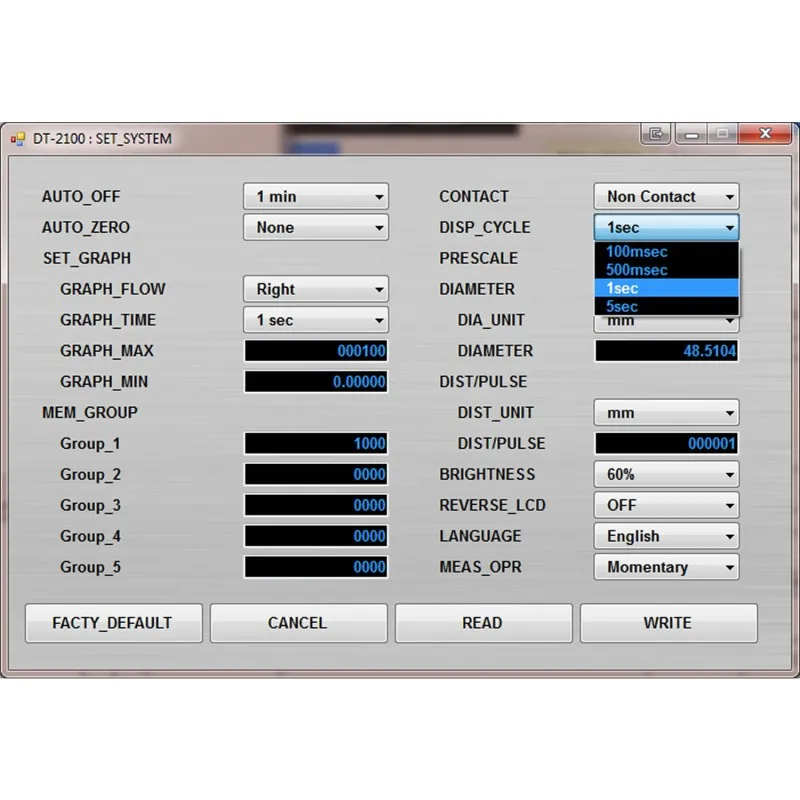
Task: Click the WRITE button
Action: point(668,623)
